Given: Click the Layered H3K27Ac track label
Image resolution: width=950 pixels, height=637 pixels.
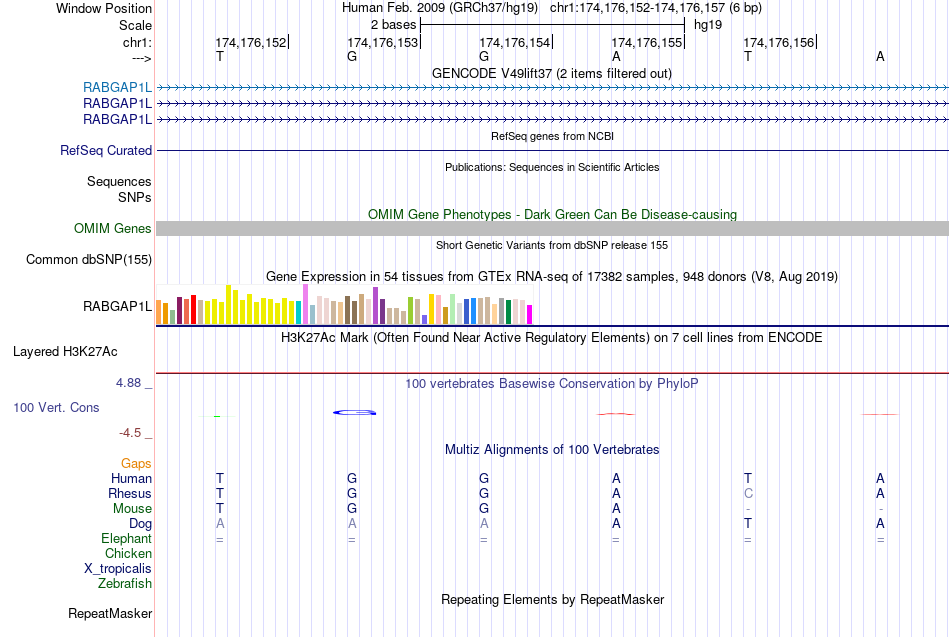Looking at the screenshot, I should [65, 352].
